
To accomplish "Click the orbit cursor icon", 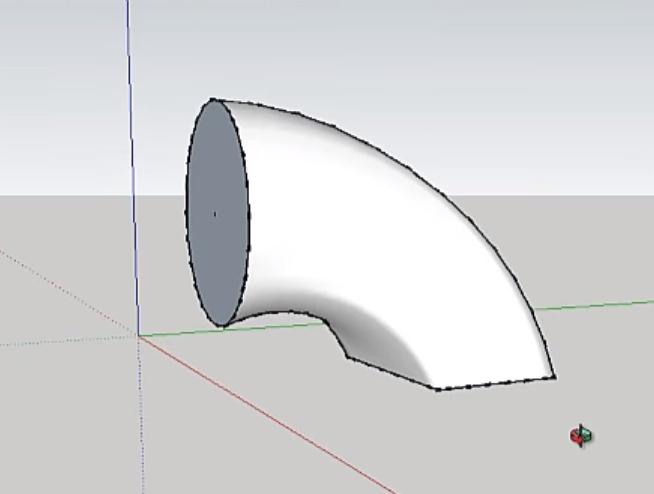I will coord(581,435).
